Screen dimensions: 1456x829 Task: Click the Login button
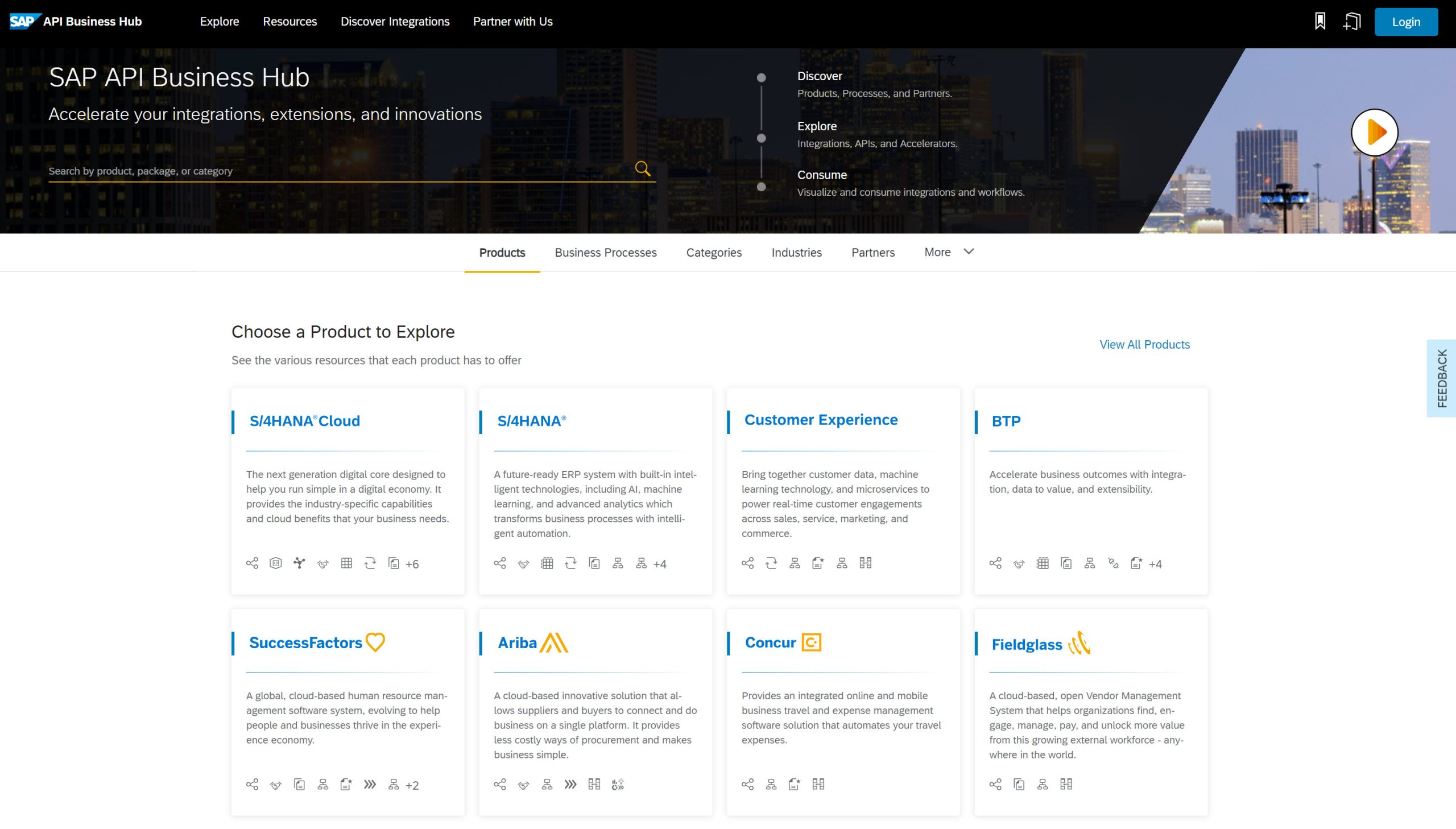1405,22
